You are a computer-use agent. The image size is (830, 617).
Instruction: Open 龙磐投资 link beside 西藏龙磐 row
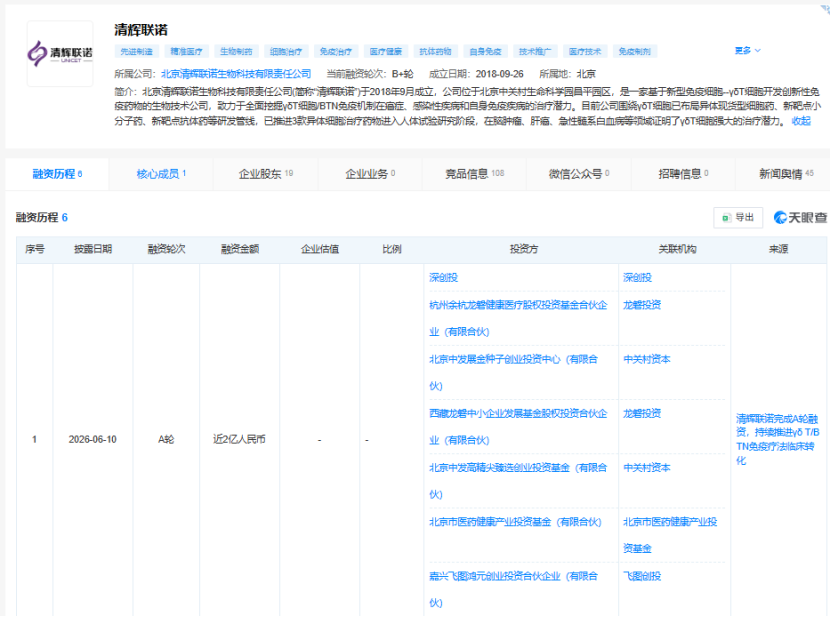642,413
